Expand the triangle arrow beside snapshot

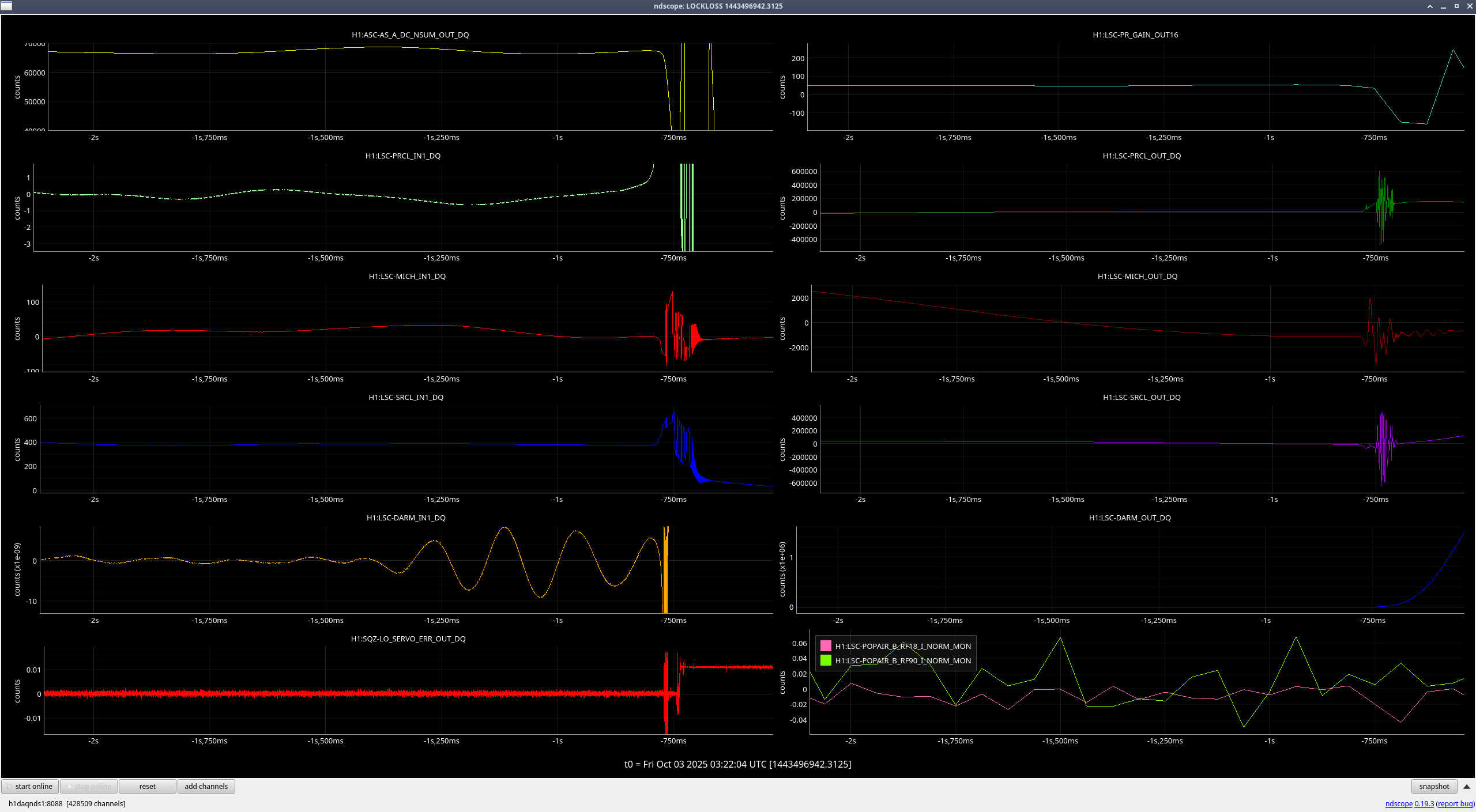pos(1467,786)
